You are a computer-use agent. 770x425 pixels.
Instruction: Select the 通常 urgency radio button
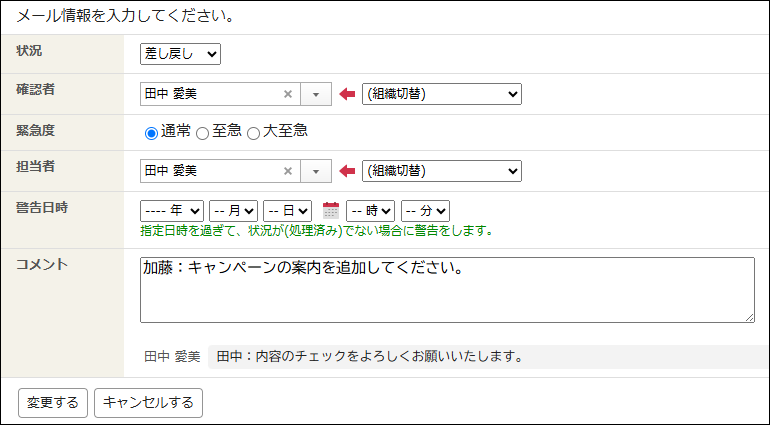coord(151,133)
